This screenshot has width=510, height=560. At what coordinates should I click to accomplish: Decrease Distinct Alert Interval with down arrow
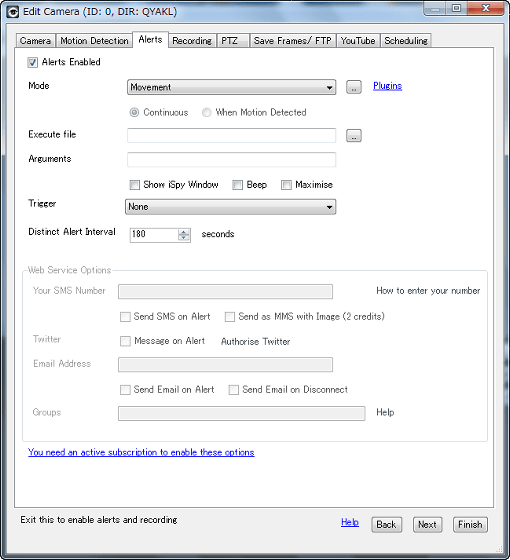pyautogui.click(x=184, y=238)
